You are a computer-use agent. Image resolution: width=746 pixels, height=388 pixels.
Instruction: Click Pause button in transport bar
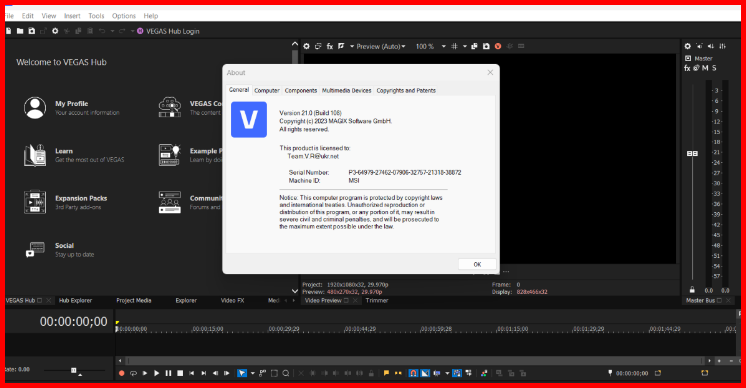tap(168, 373)
